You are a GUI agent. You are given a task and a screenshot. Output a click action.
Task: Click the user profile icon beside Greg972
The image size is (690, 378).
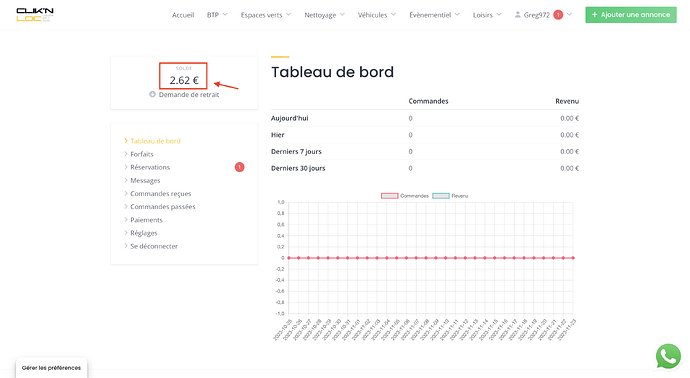518,15
